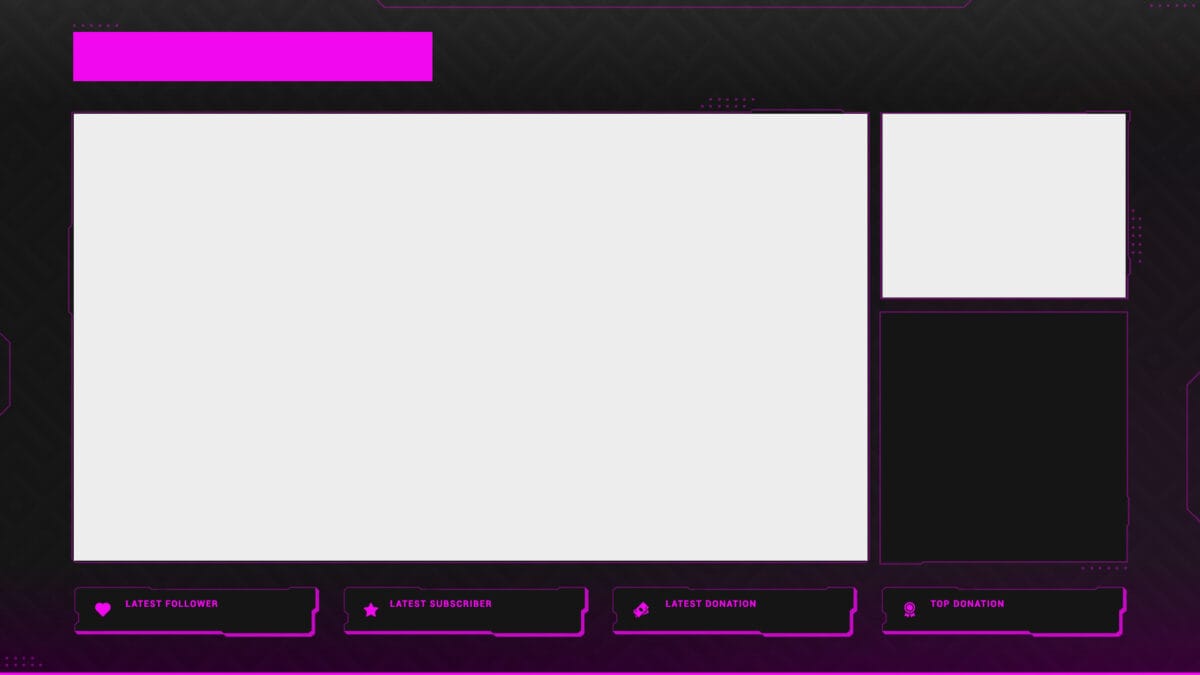Viewport: 1200px width, 675px height.
Task: Click the Latest Subscriber text label
Action: pos(440,603)
